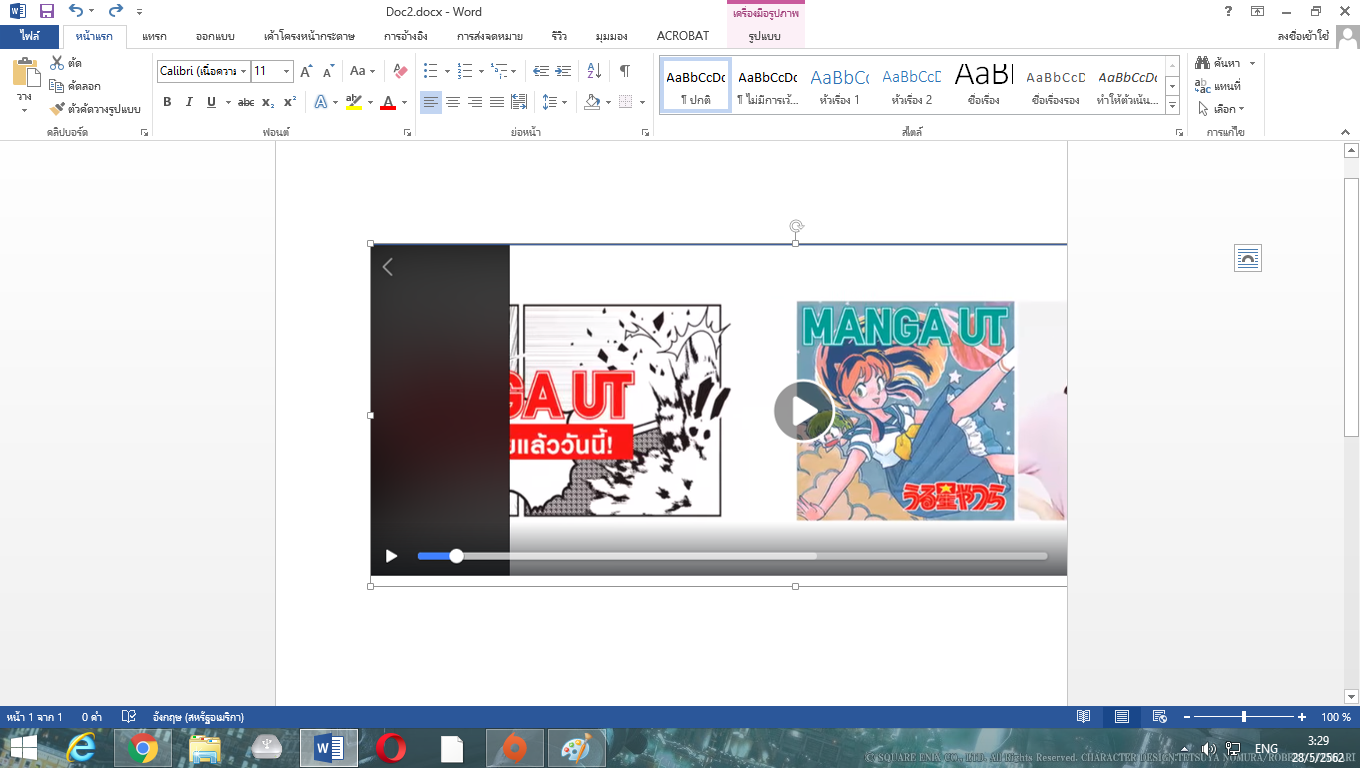Click the video progress slider handle
Viewport: 1360px width, 768px height.
point(456,556)
